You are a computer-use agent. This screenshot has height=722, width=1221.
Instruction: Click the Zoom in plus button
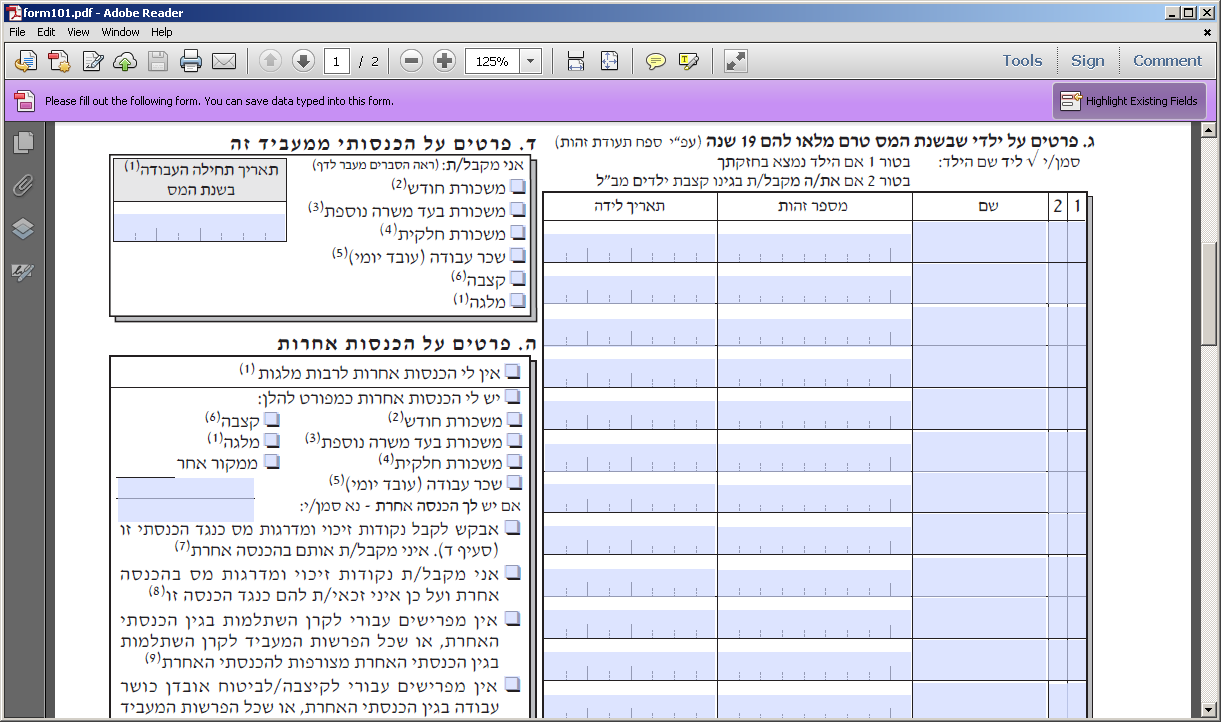point(444,61)
